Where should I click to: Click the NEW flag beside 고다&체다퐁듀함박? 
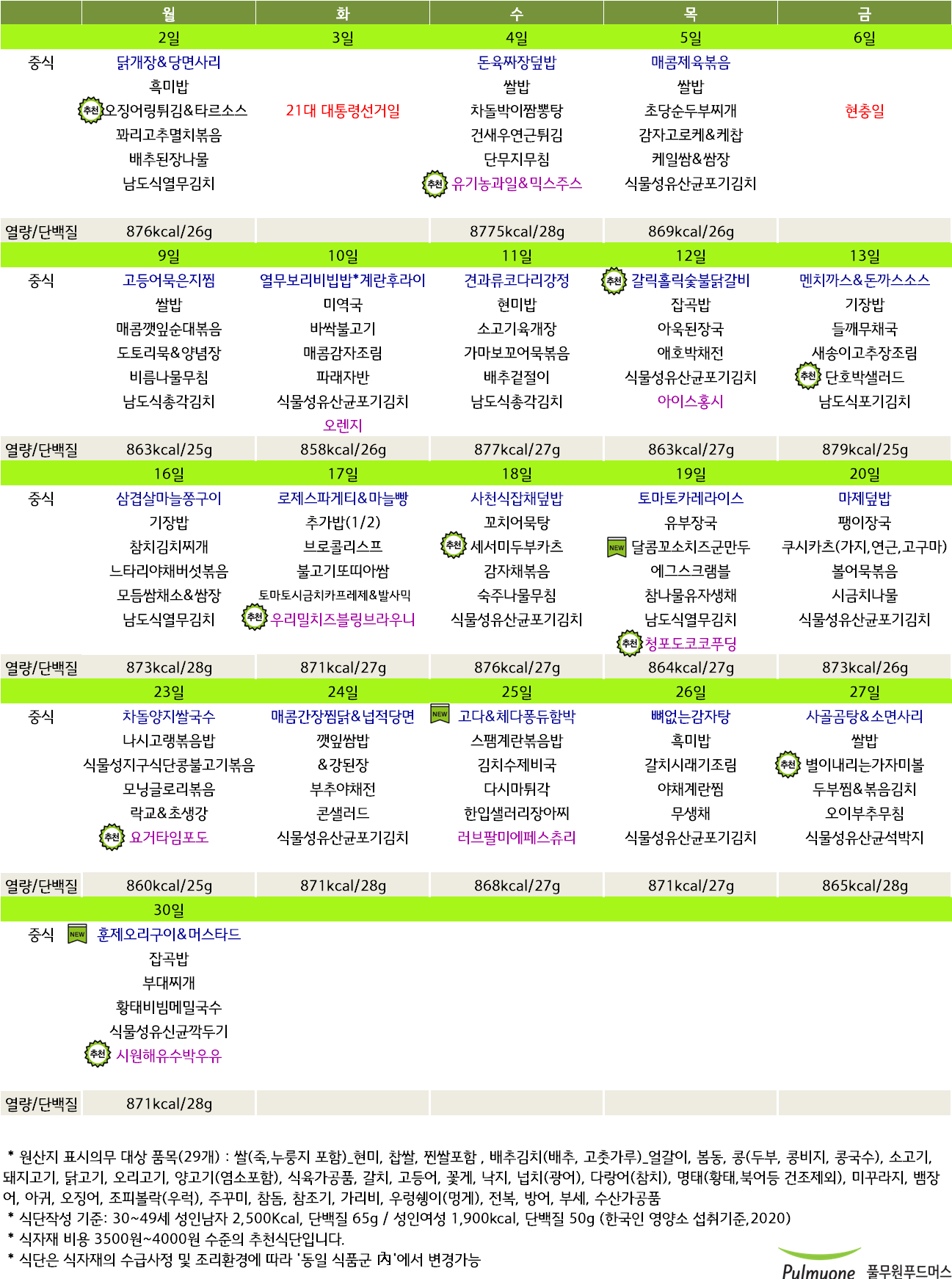pos(440,713)
